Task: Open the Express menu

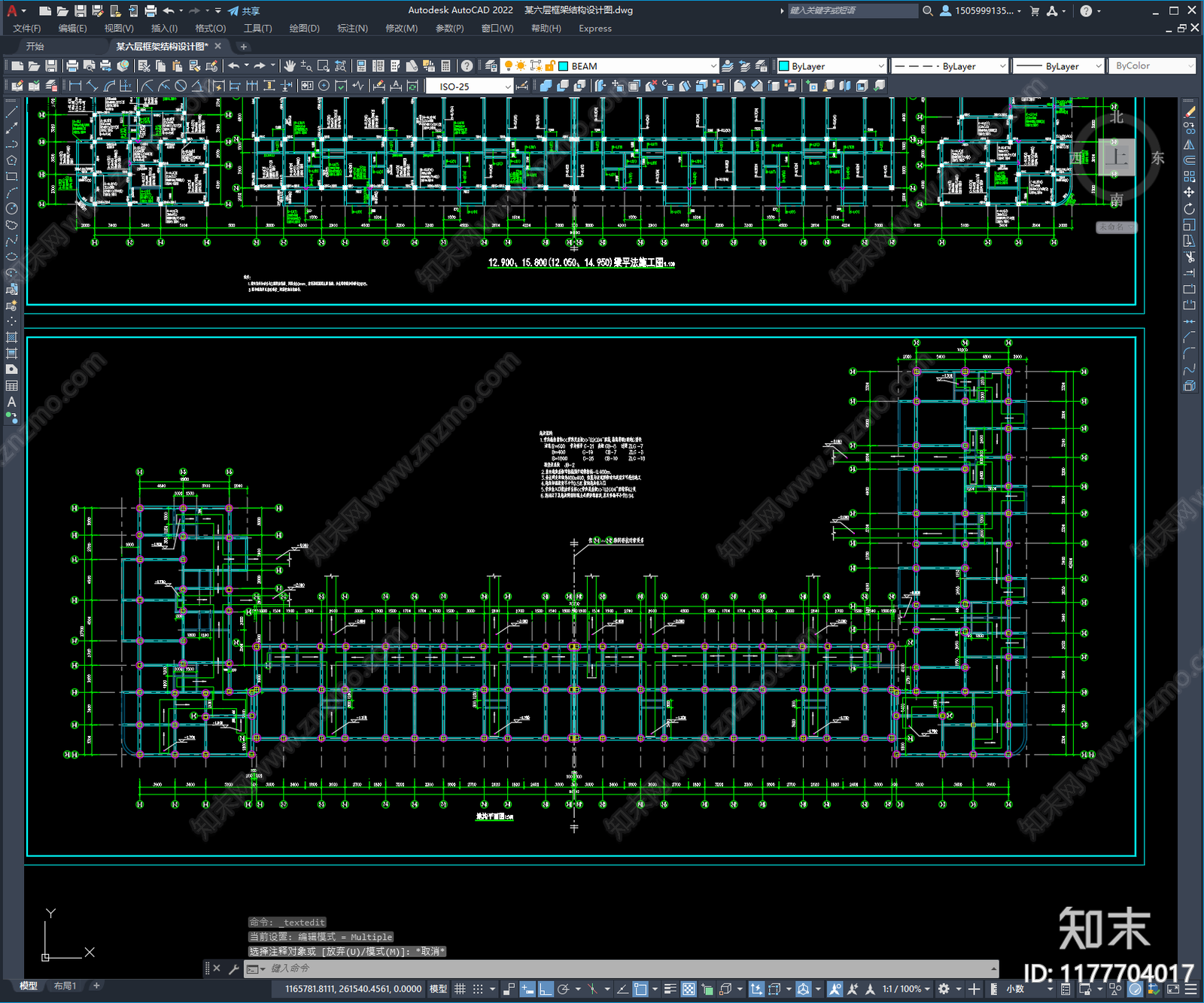Action: click(595, 29)
